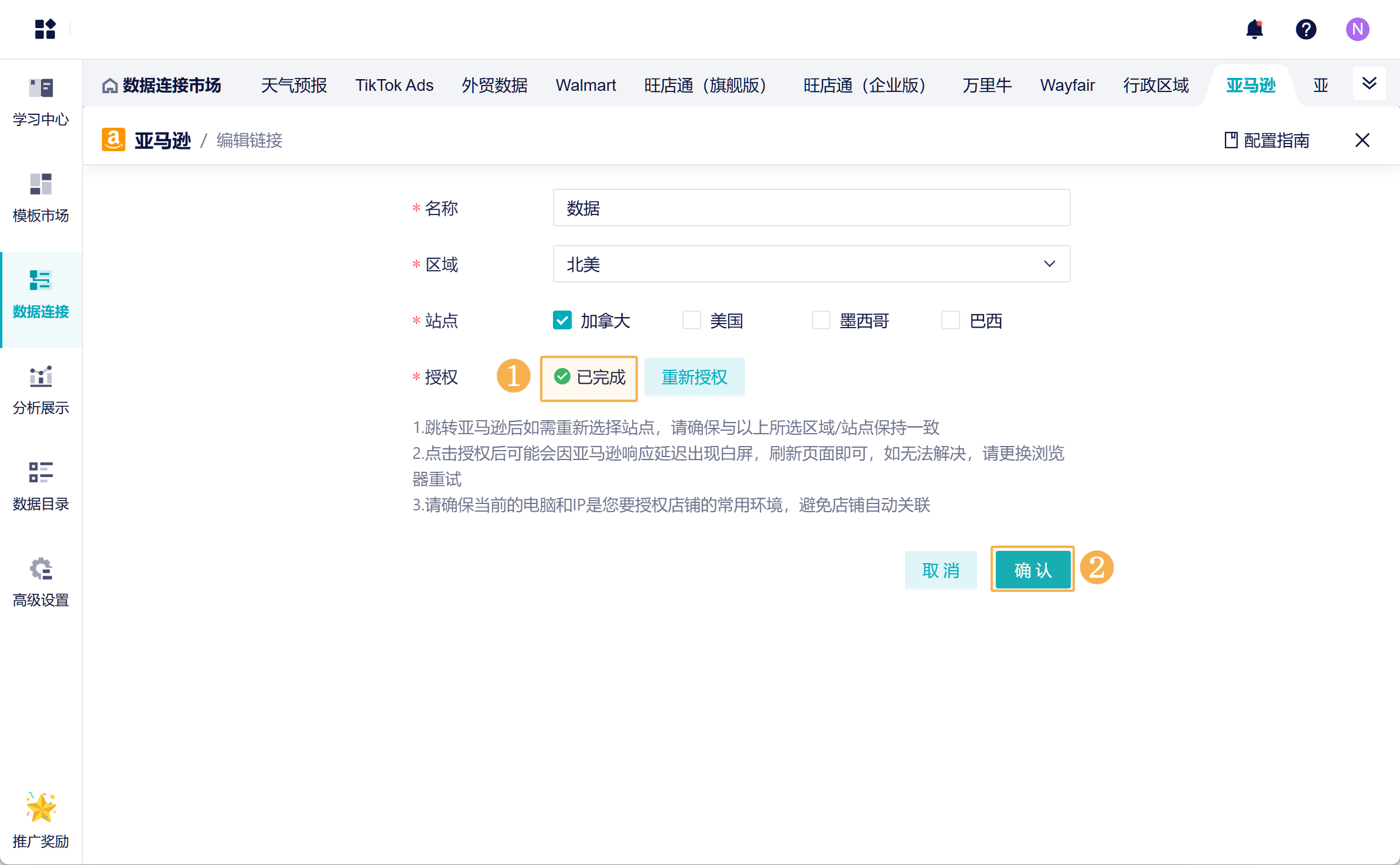Open 分析展示 in the sidebar

pos(41,391)
